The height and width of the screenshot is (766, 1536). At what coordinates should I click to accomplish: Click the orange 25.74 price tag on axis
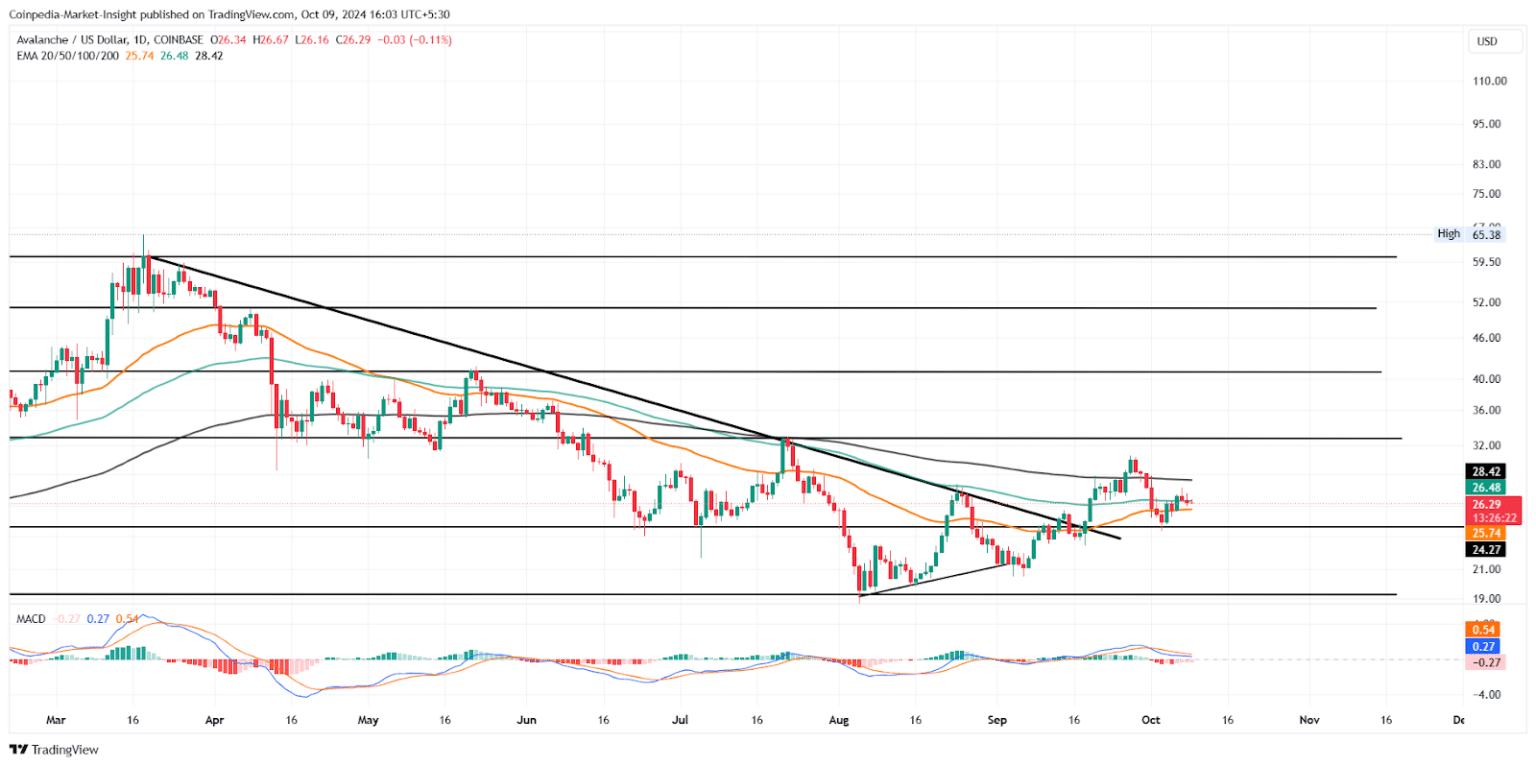(x=1484, y=533)
